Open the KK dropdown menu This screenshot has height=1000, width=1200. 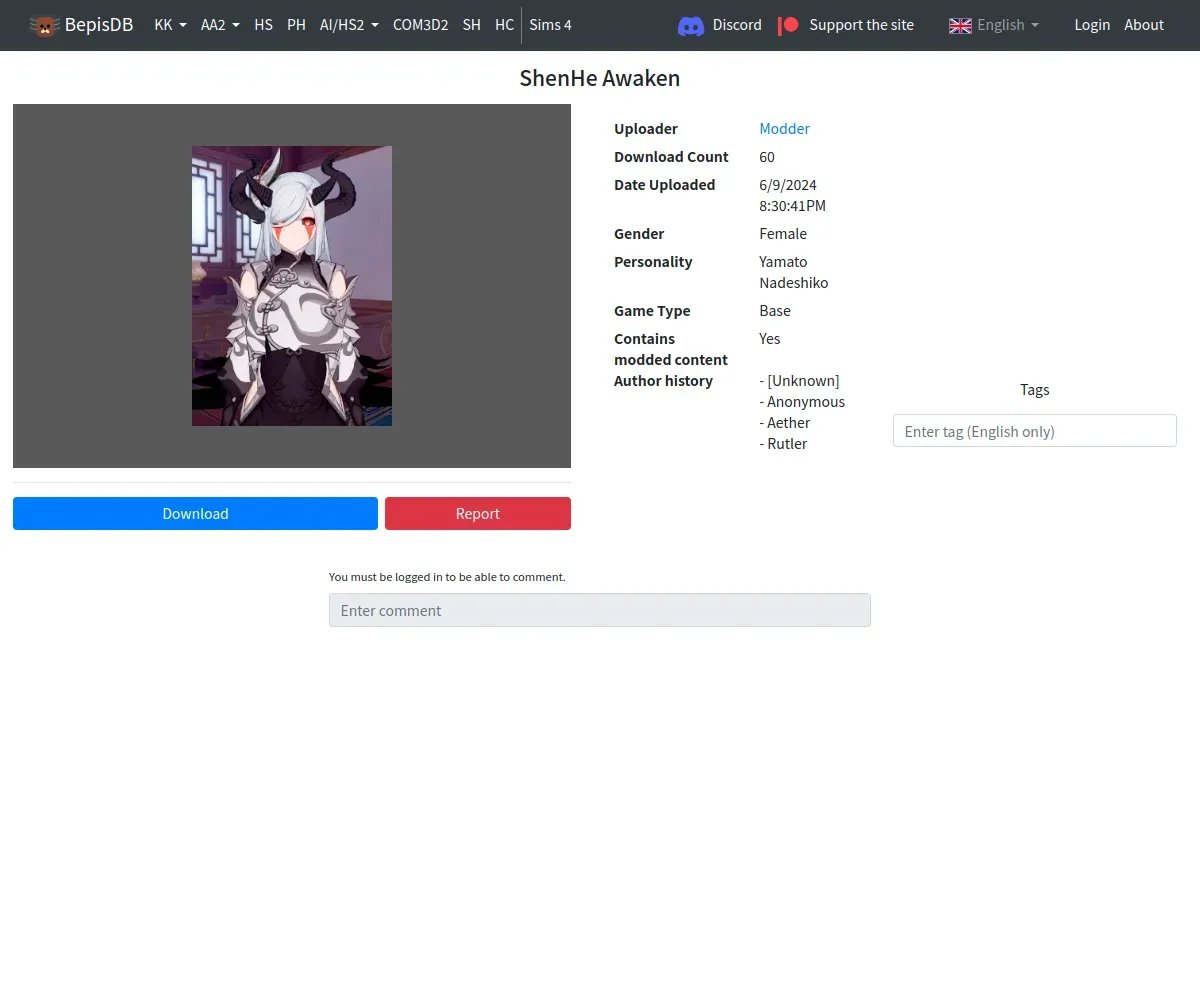[x=170, y=25]
